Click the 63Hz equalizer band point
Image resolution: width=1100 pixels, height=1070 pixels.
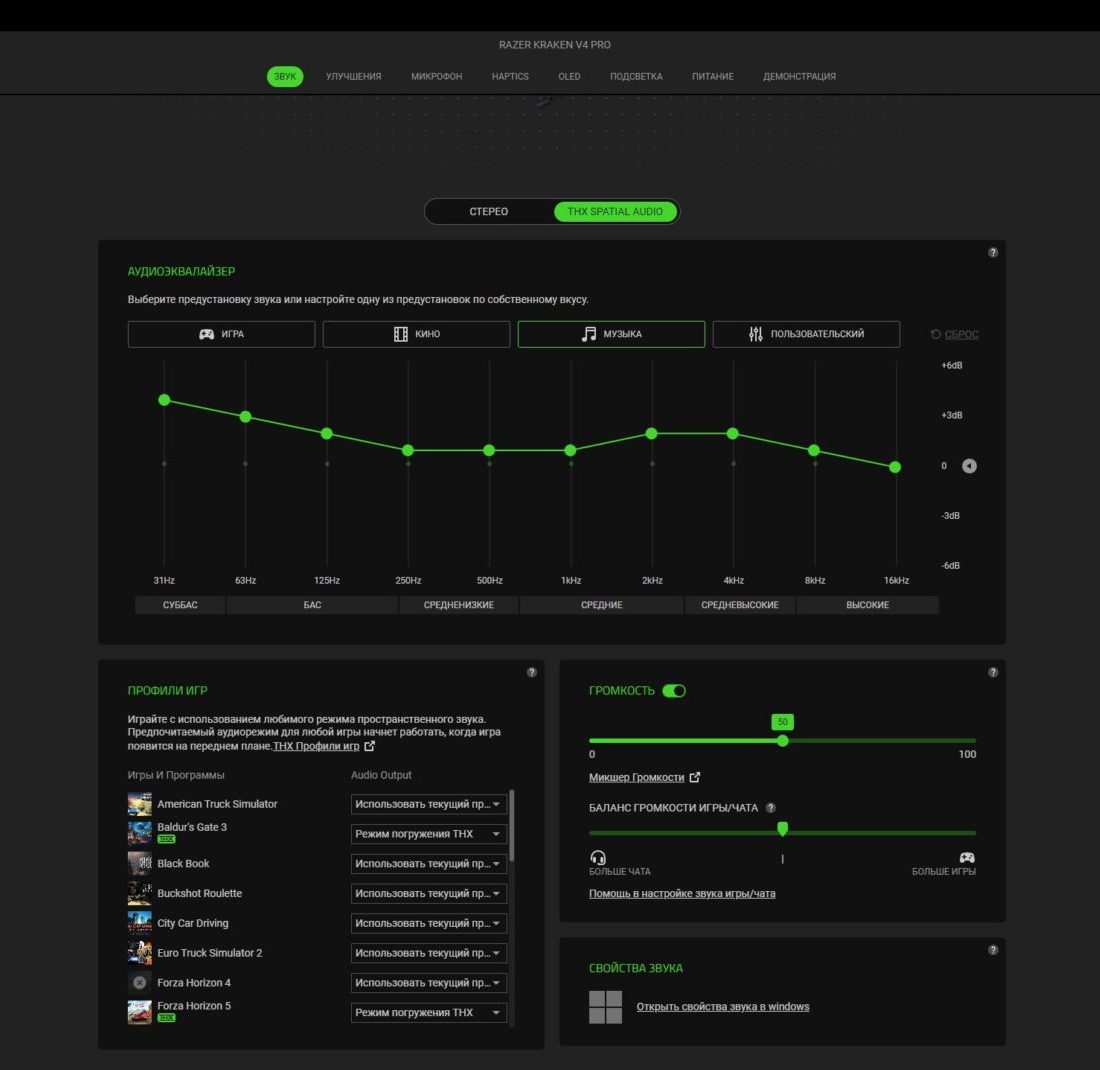[x=246, y=417]
